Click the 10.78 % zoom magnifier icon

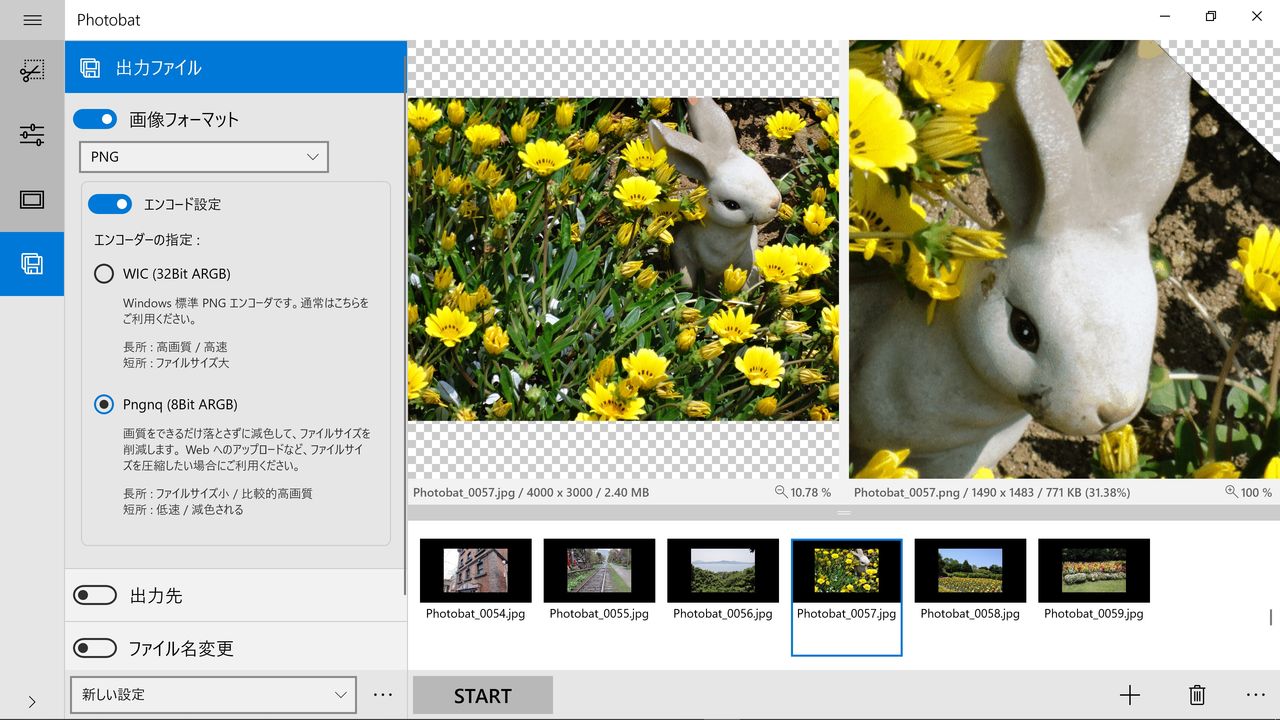(x=781, y=492)
